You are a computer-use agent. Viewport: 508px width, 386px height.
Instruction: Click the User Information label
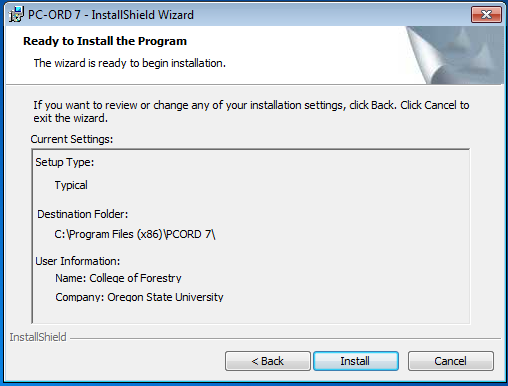coord(77,261)
